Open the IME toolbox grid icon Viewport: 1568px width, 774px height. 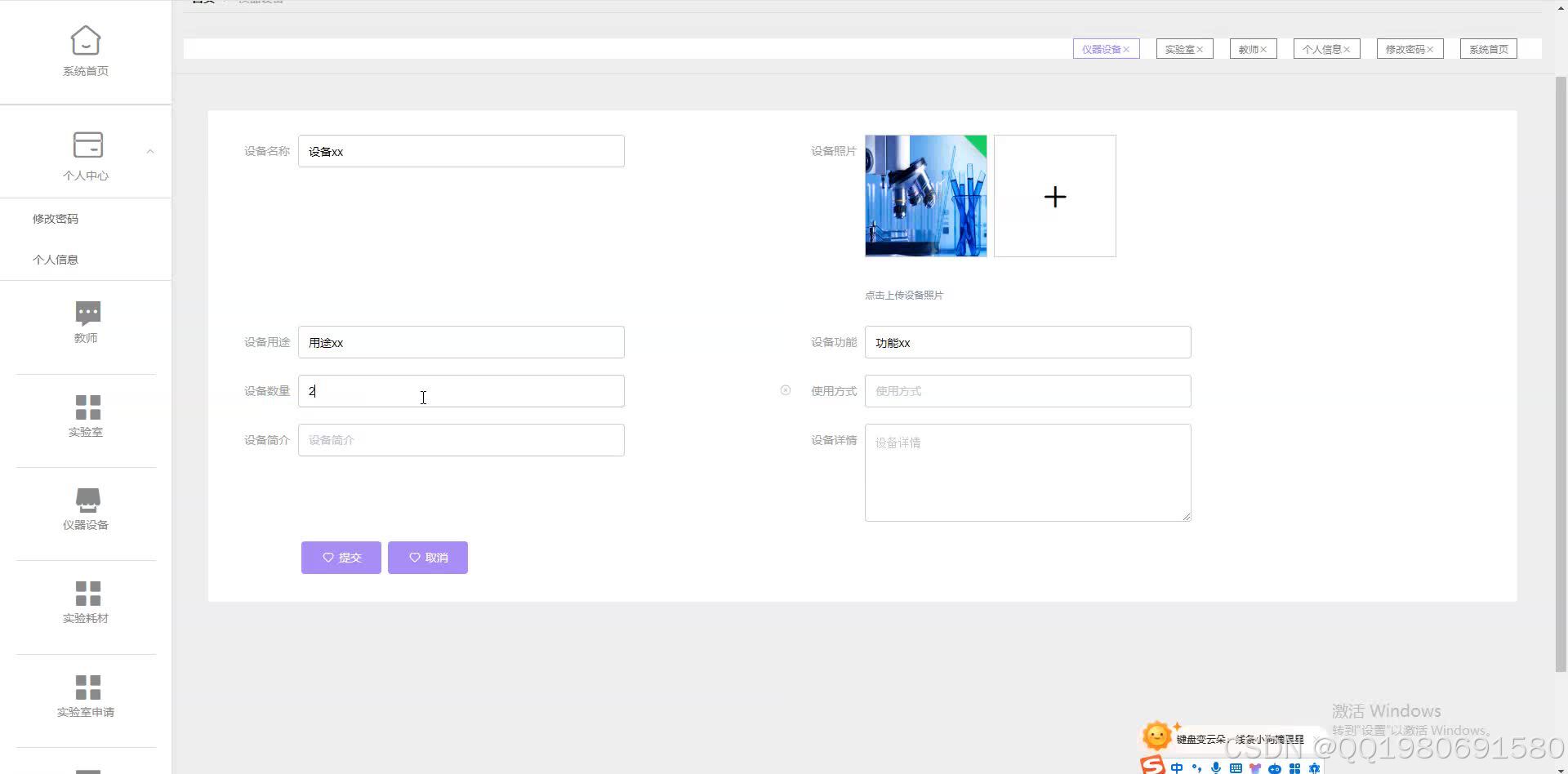(x=1294, y=767)
